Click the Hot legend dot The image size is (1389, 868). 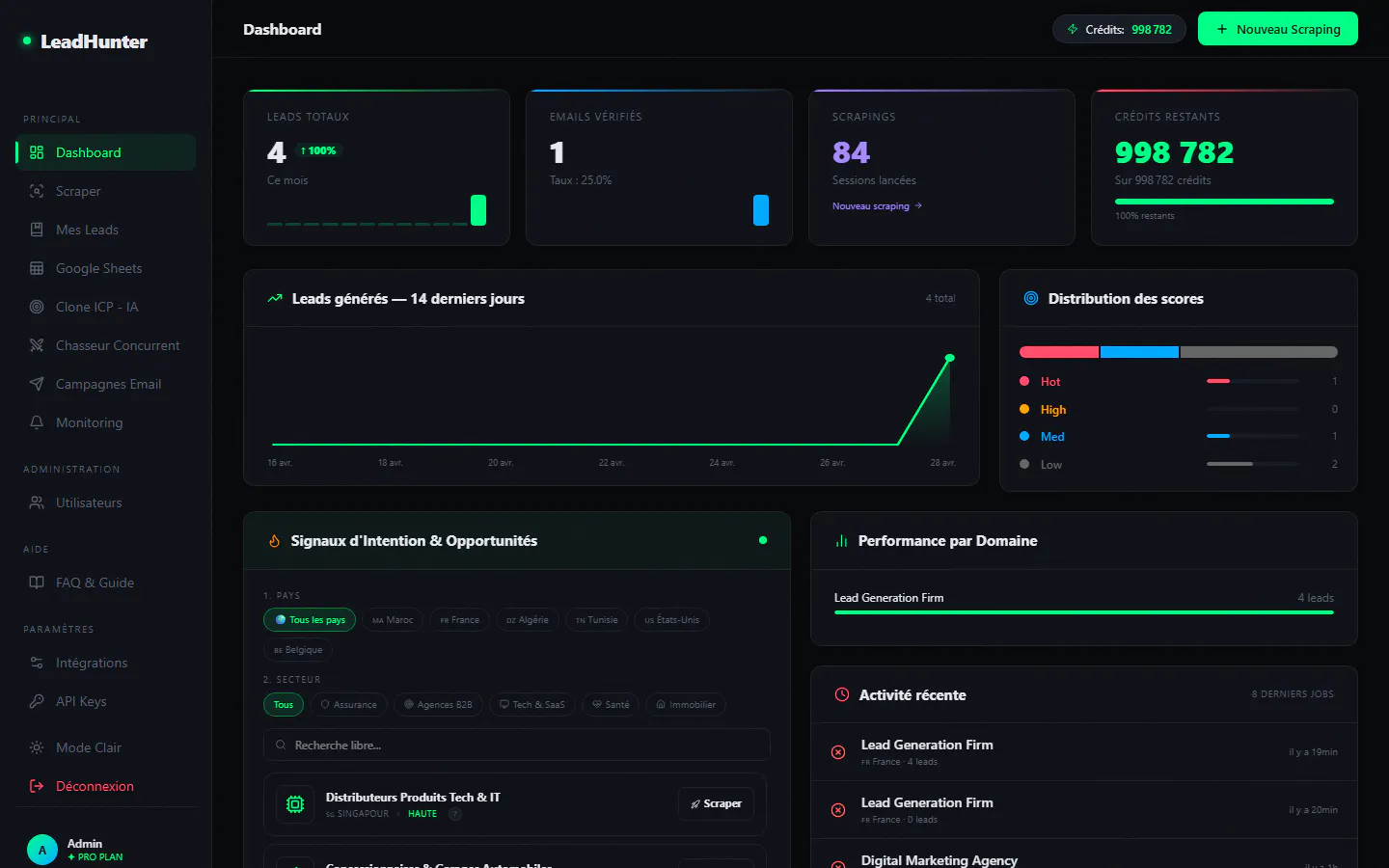pos(1024,381)
